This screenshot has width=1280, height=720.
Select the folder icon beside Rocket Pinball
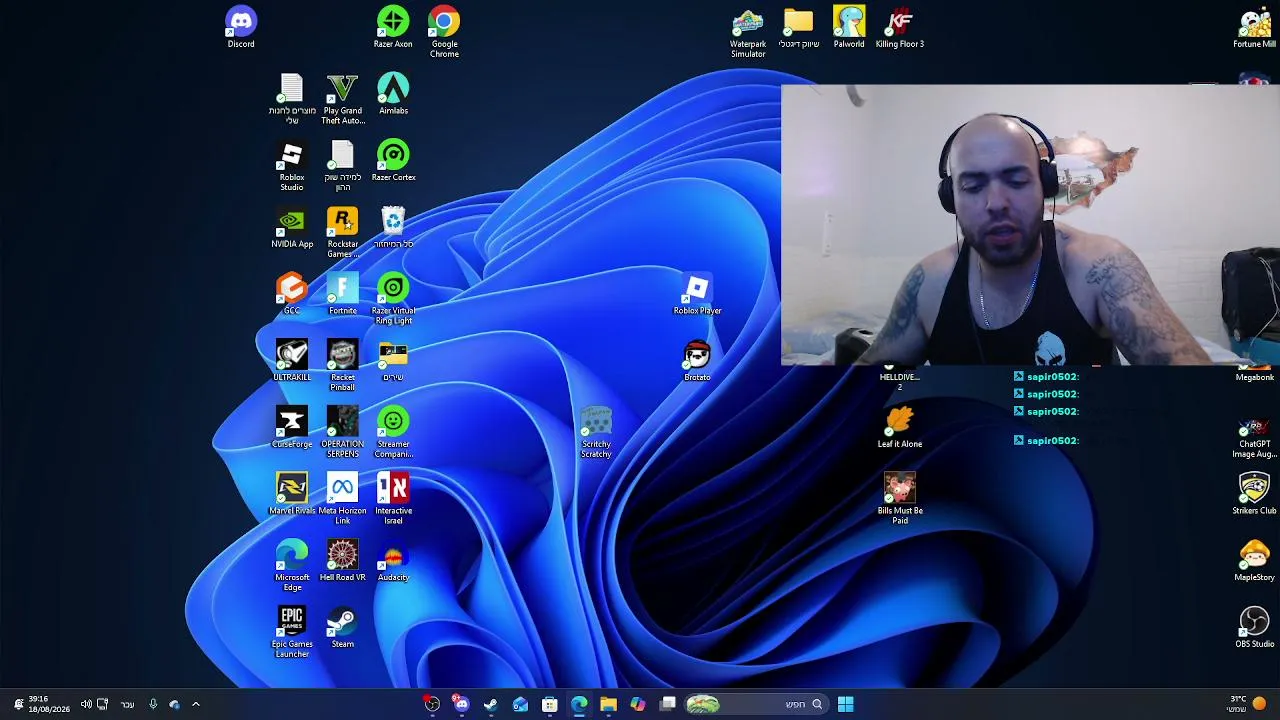(393, 361)
